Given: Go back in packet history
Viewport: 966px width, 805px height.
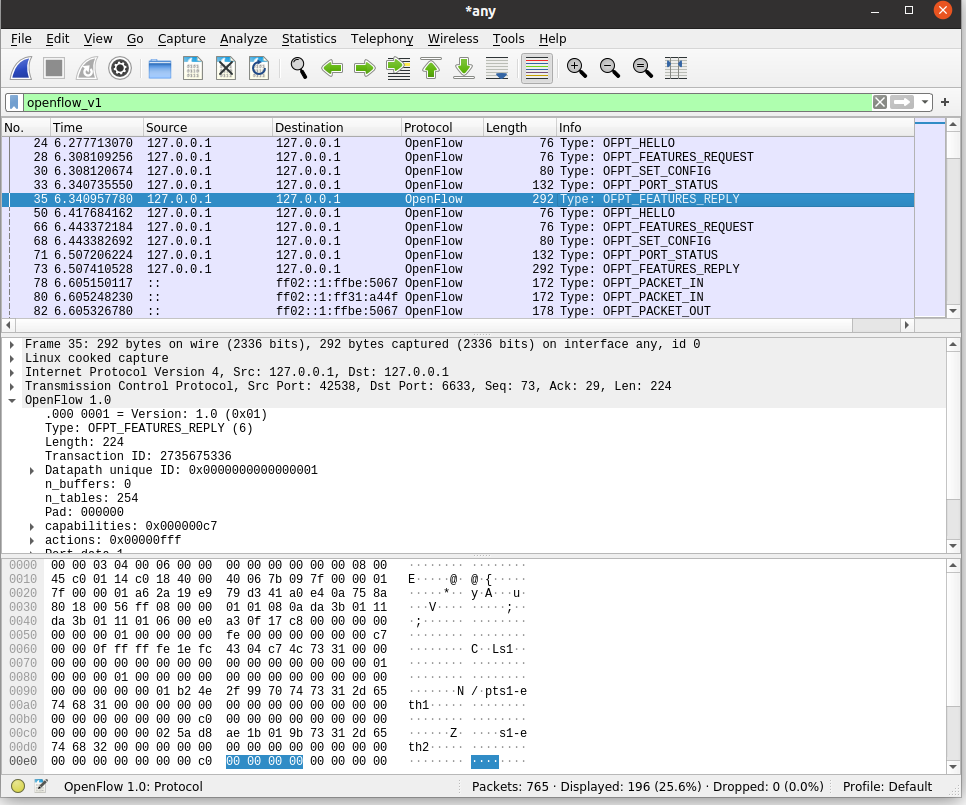Looking at the screenshot, I should pyautogui.click(x=332, y=68).
